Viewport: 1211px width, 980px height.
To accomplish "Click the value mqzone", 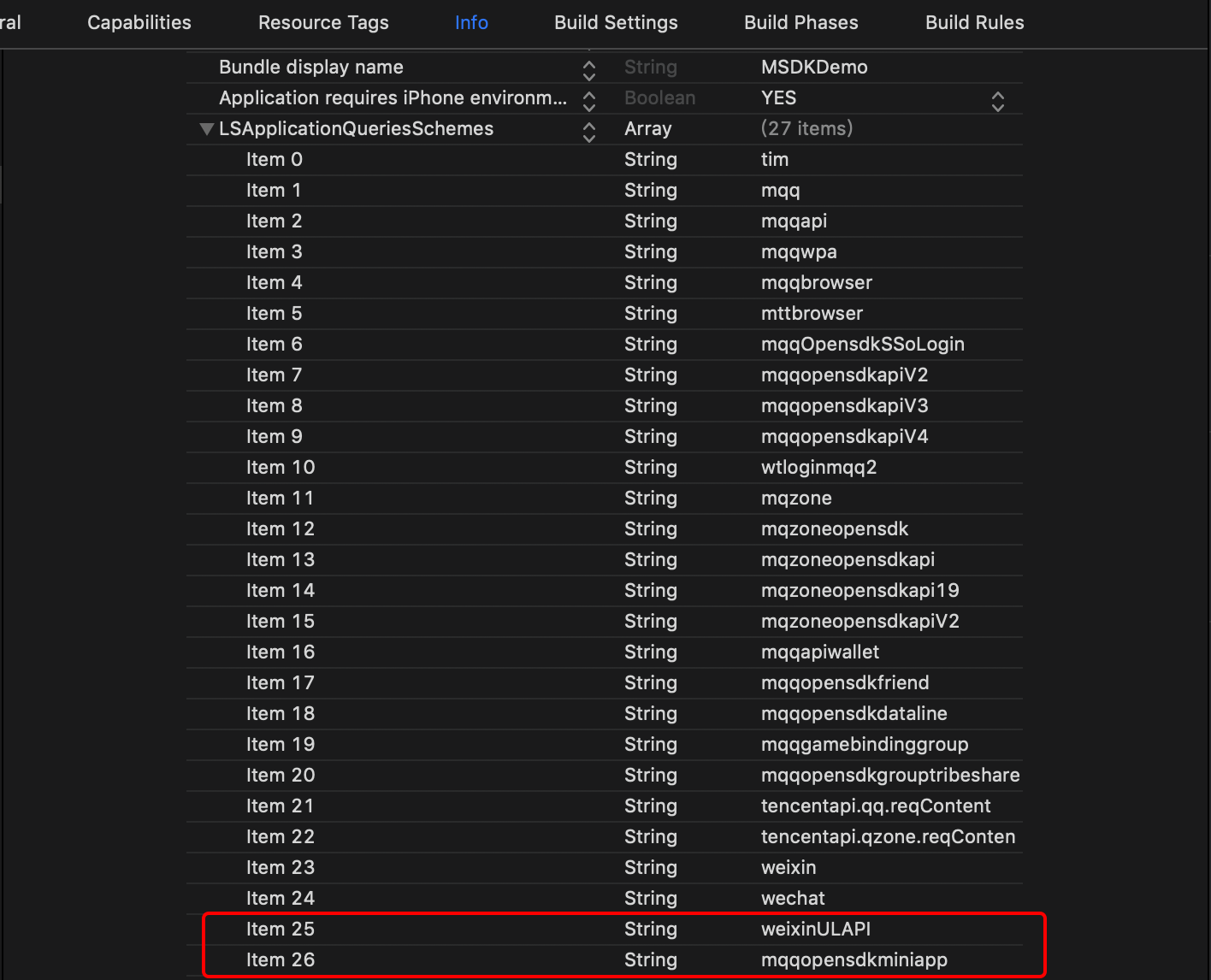I will [x=796, y=499].
